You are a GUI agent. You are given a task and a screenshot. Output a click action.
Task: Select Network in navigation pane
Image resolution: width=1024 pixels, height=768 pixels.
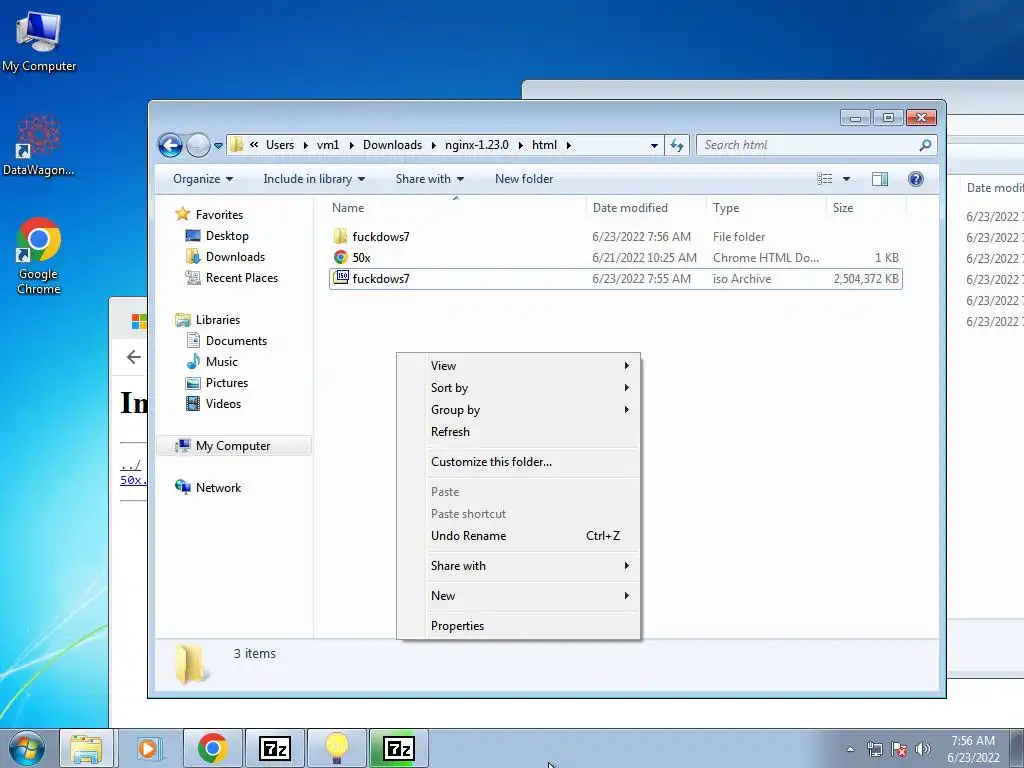[208, 487]
